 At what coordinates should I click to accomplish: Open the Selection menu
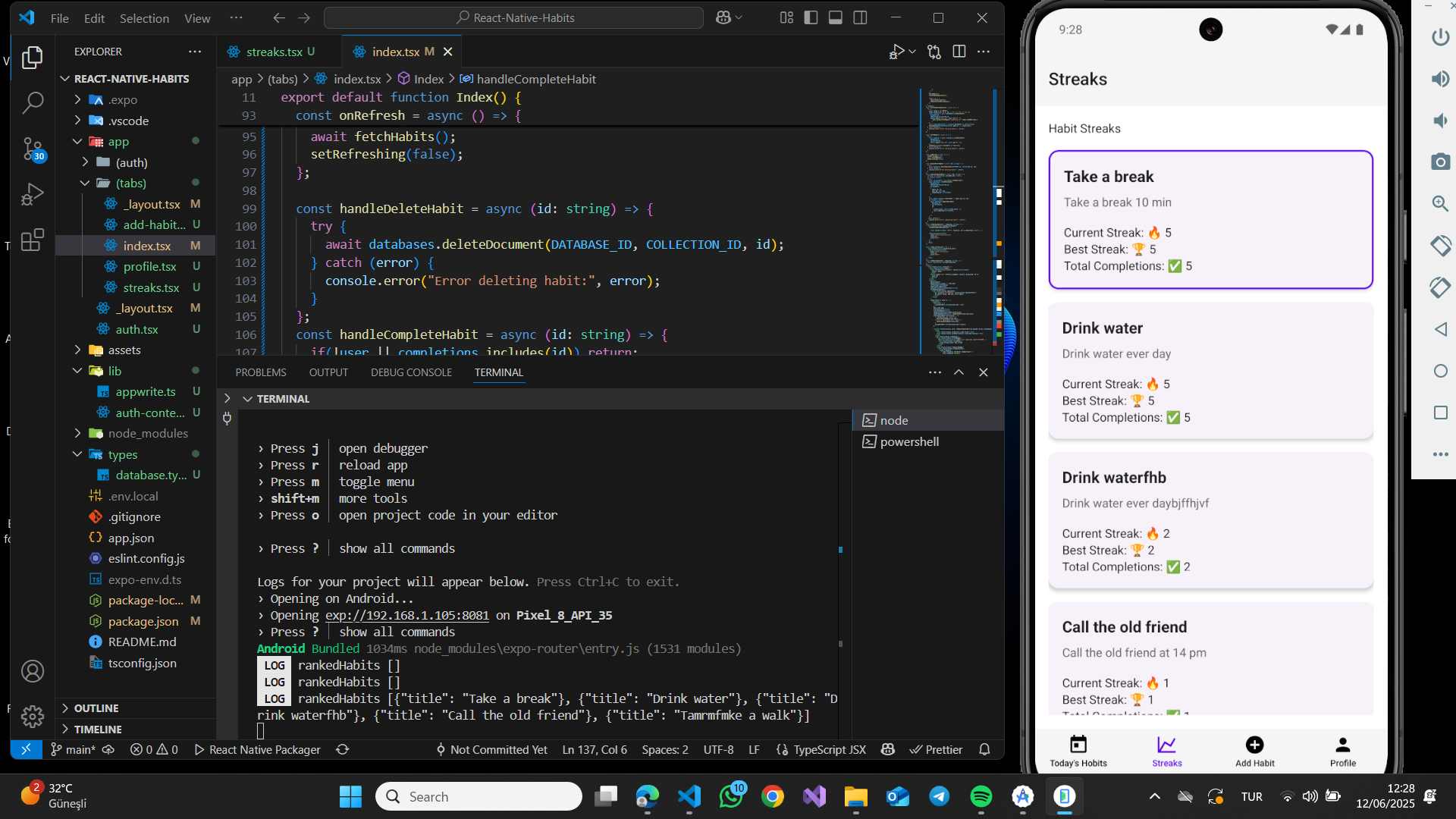(144, 18)
